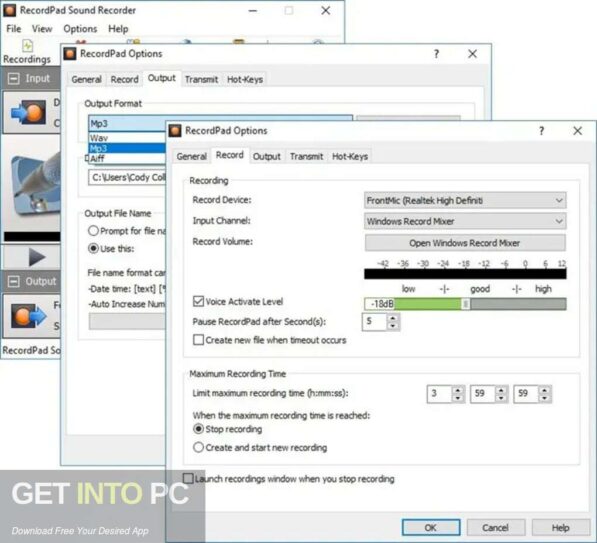
Task: Select Record tab in back dialog
Action: [125, 80]
